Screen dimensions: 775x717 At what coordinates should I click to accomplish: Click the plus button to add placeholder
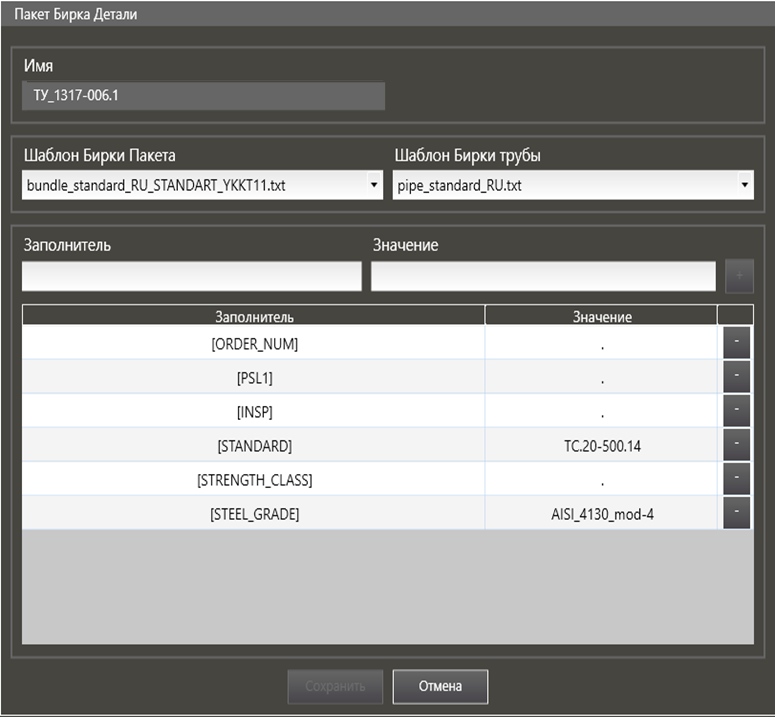(739, 276)
